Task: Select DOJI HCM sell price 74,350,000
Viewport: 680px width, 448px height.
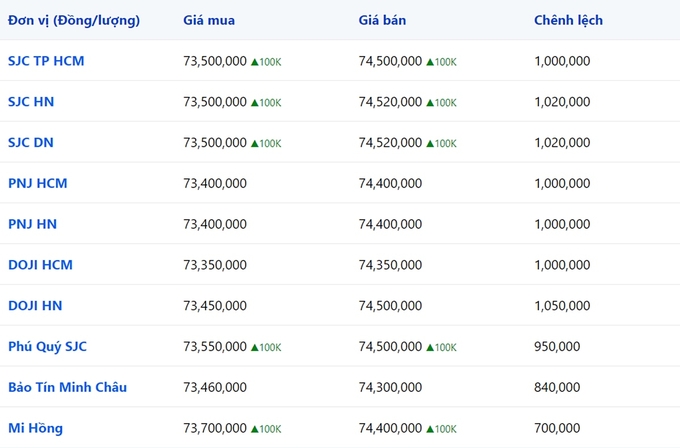Action: tap(390, 265)
